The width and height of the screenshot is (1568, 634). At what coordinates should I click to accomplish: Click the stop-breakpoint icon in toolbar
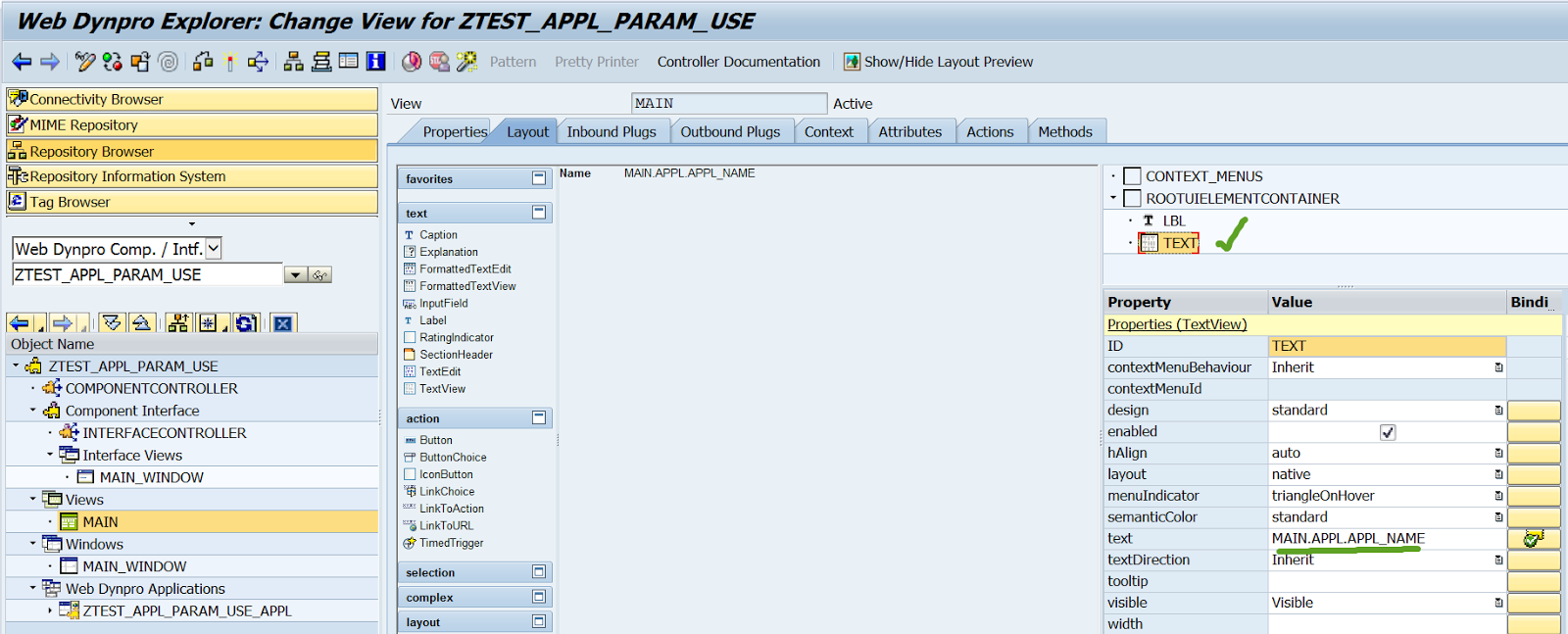439,62
